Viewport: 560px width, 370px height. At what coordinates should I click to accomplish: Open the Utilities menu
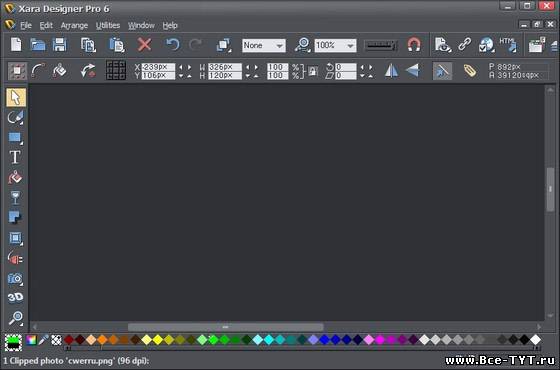pos(108,26)
